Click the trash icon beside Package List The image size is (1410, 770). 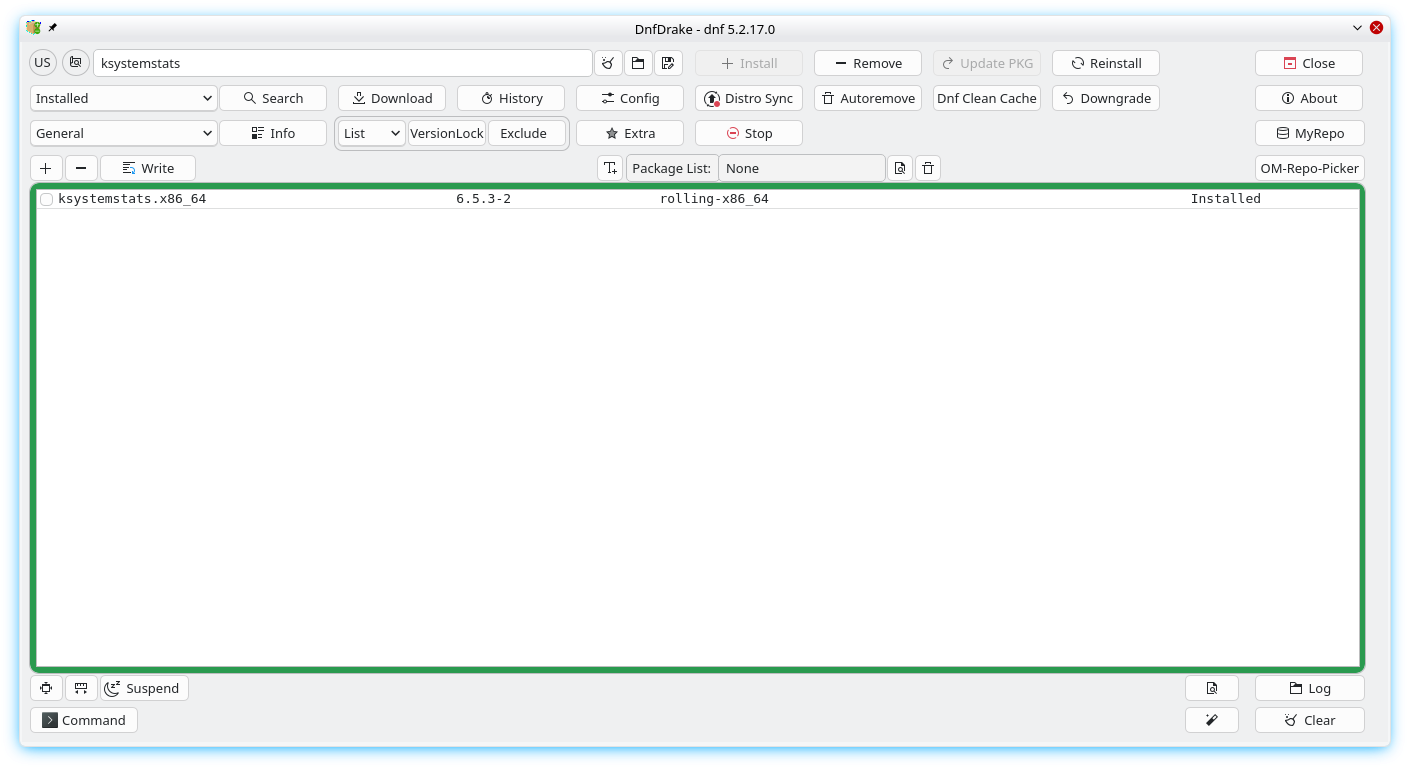coord(928,168)
